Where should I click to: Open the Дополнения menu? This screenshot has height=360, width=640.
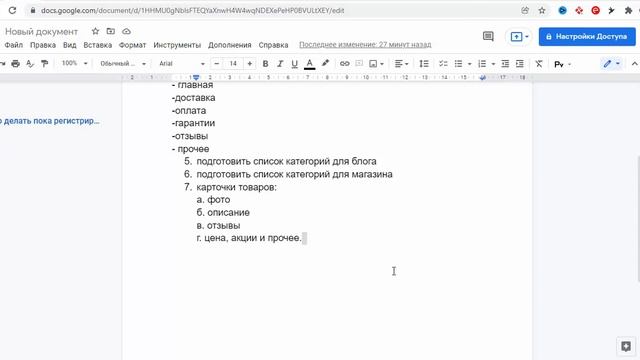[229, 45]
